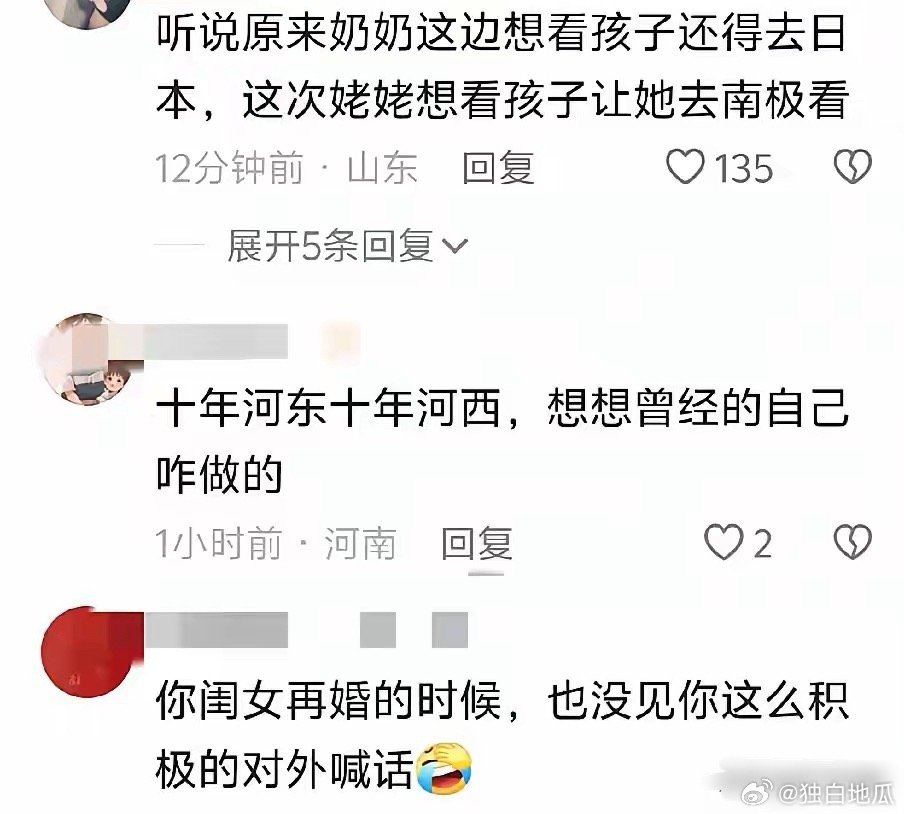Open the red avatar user profile

tap(88, 651)
